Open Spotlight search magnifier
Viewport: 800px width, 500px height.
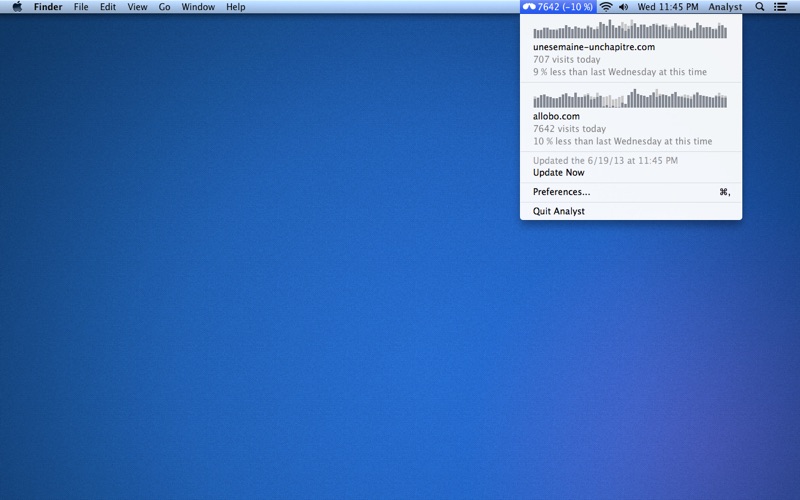point(760,7)
